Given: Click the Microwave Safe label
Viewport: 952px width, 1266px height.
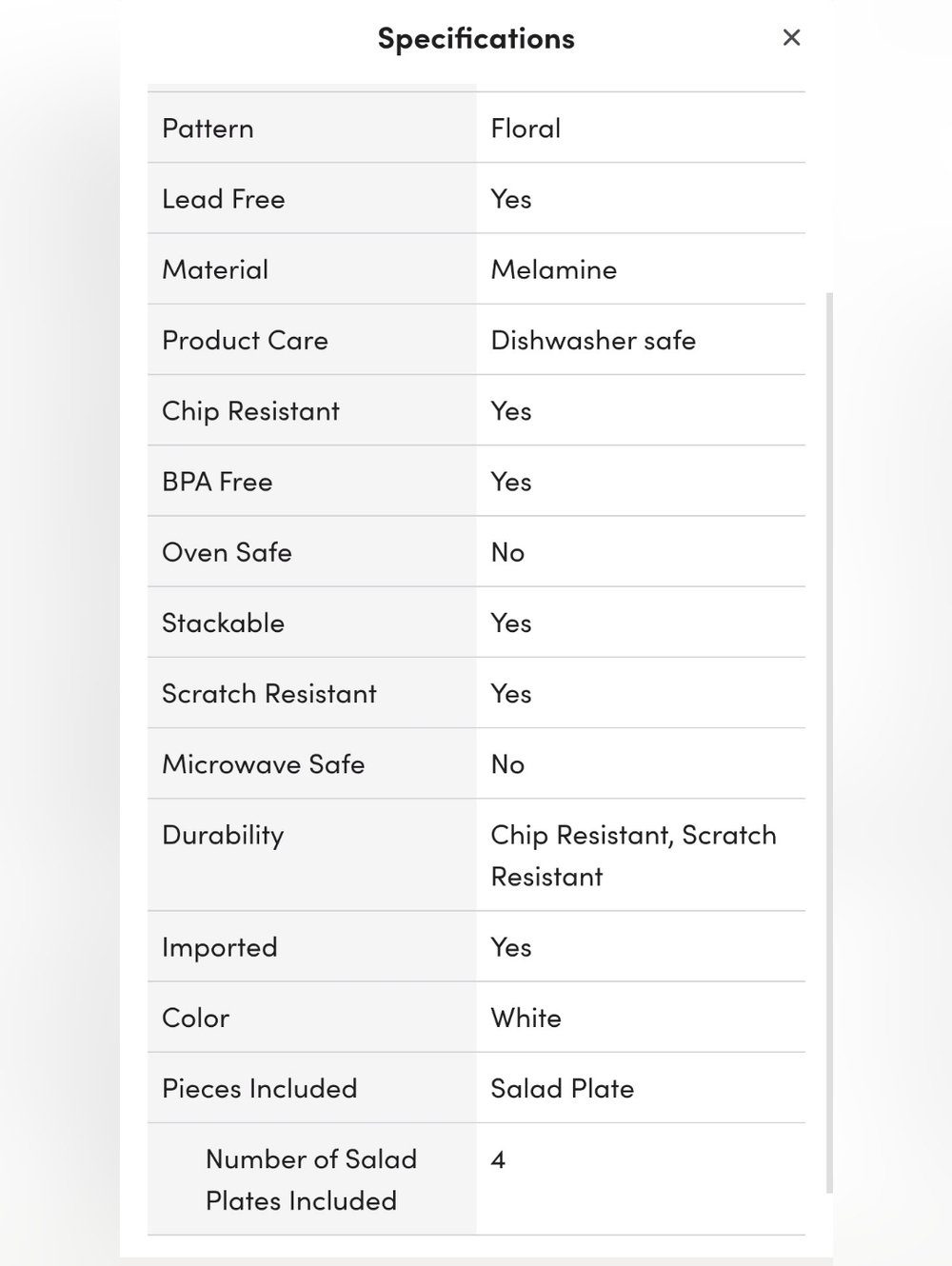Looking at the screenshot, I should point(264,764).
